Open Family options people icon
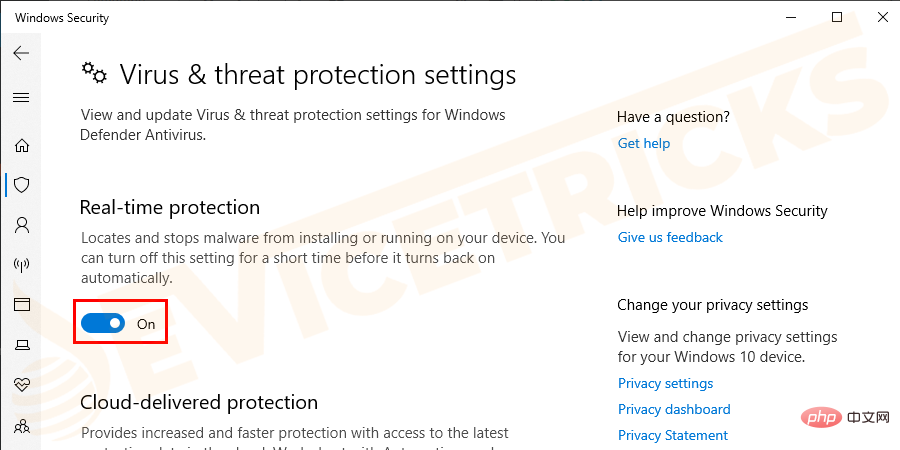The width and height of the screenshot is (900, 450). pyautogui.click(x=21, y=425)
